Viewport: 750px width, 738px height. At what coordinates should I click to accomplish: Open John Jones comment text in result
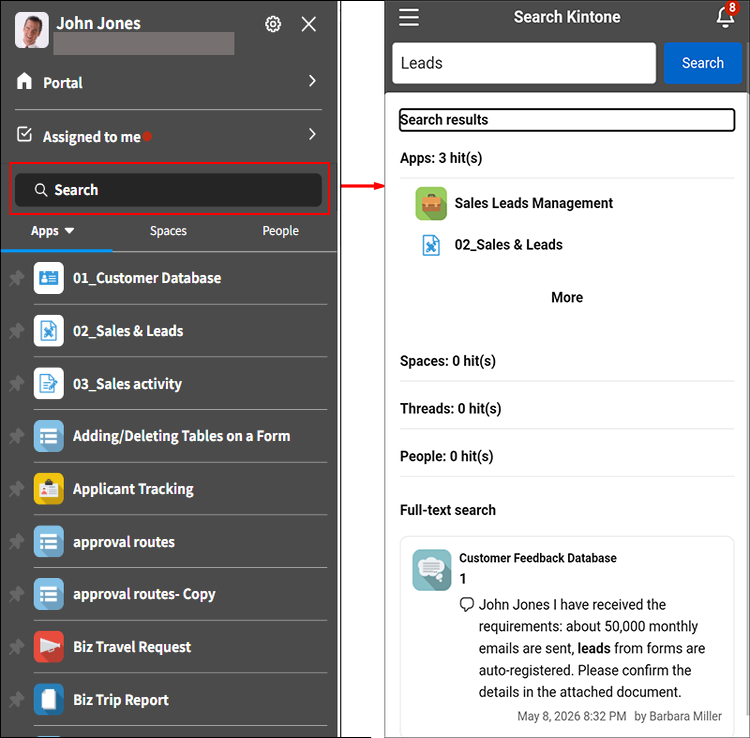[592, 648]
